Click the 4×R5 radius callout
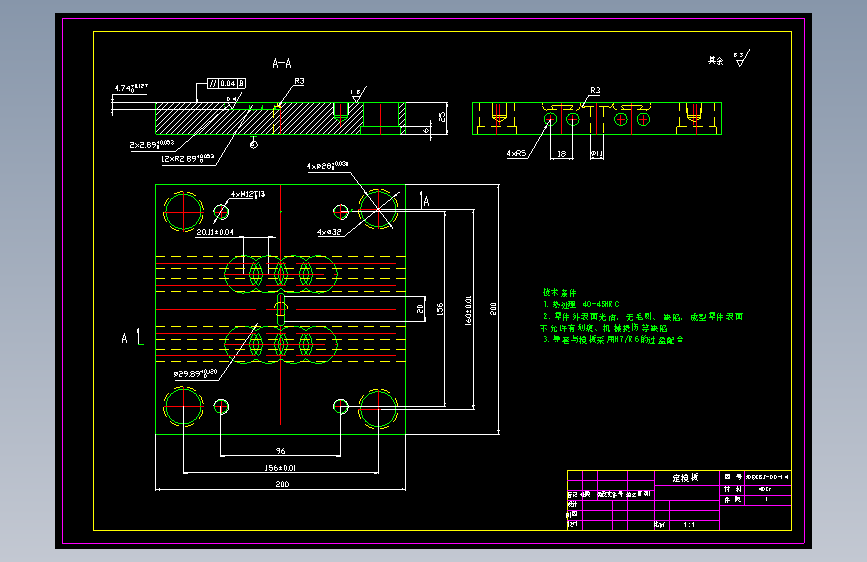Image resolution: width=867 pixels, height=562 pixels. tap(516, 153)
